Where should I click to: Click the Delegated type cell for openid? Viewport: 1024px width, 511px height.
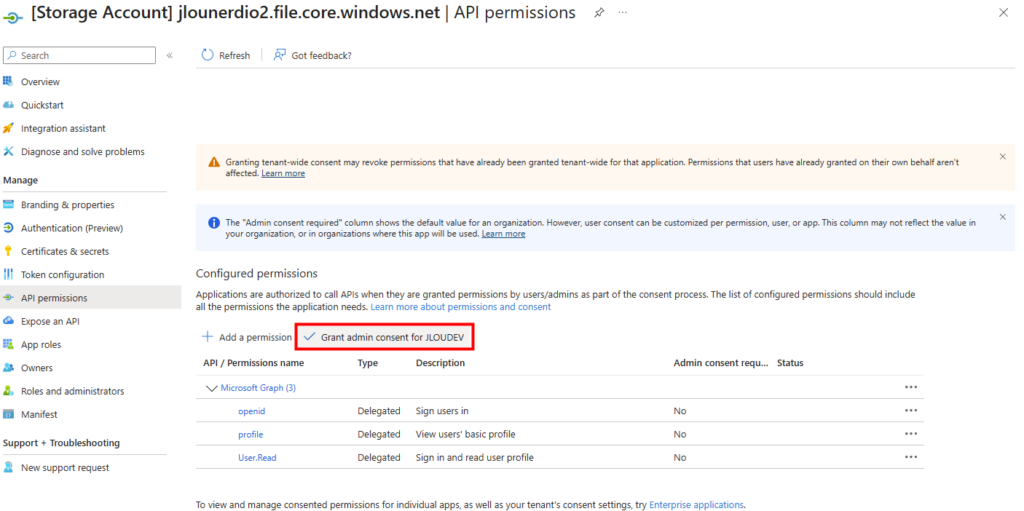(x=379, y=411)
